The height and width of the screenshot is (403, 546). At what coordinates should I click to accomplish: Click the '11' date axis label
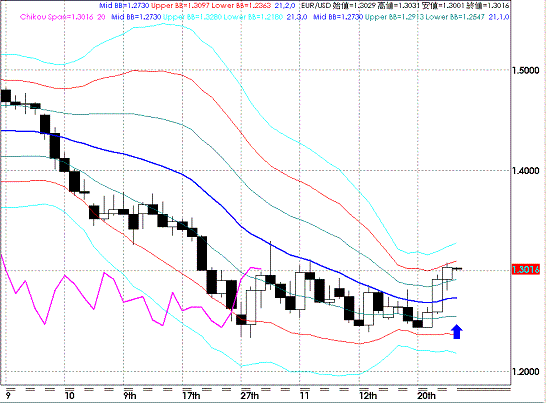(304, 396)
